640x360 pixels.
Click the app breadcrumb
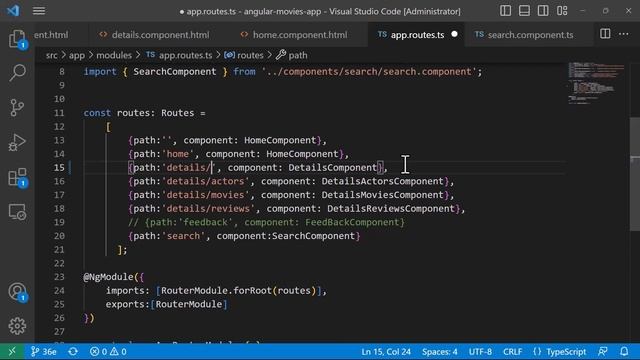click(76, 55)
